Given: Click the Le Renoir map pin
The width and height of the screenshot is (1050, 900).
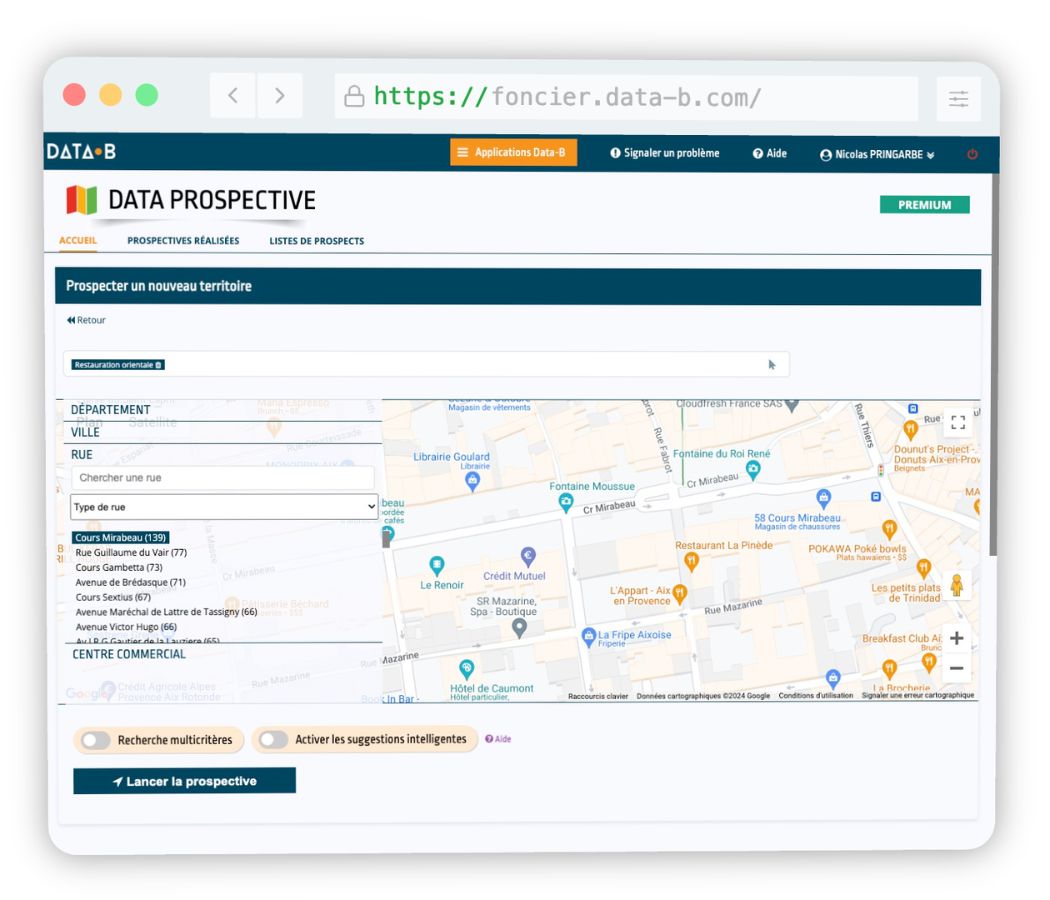Looking at the screenshot, I should click(437, 567).
